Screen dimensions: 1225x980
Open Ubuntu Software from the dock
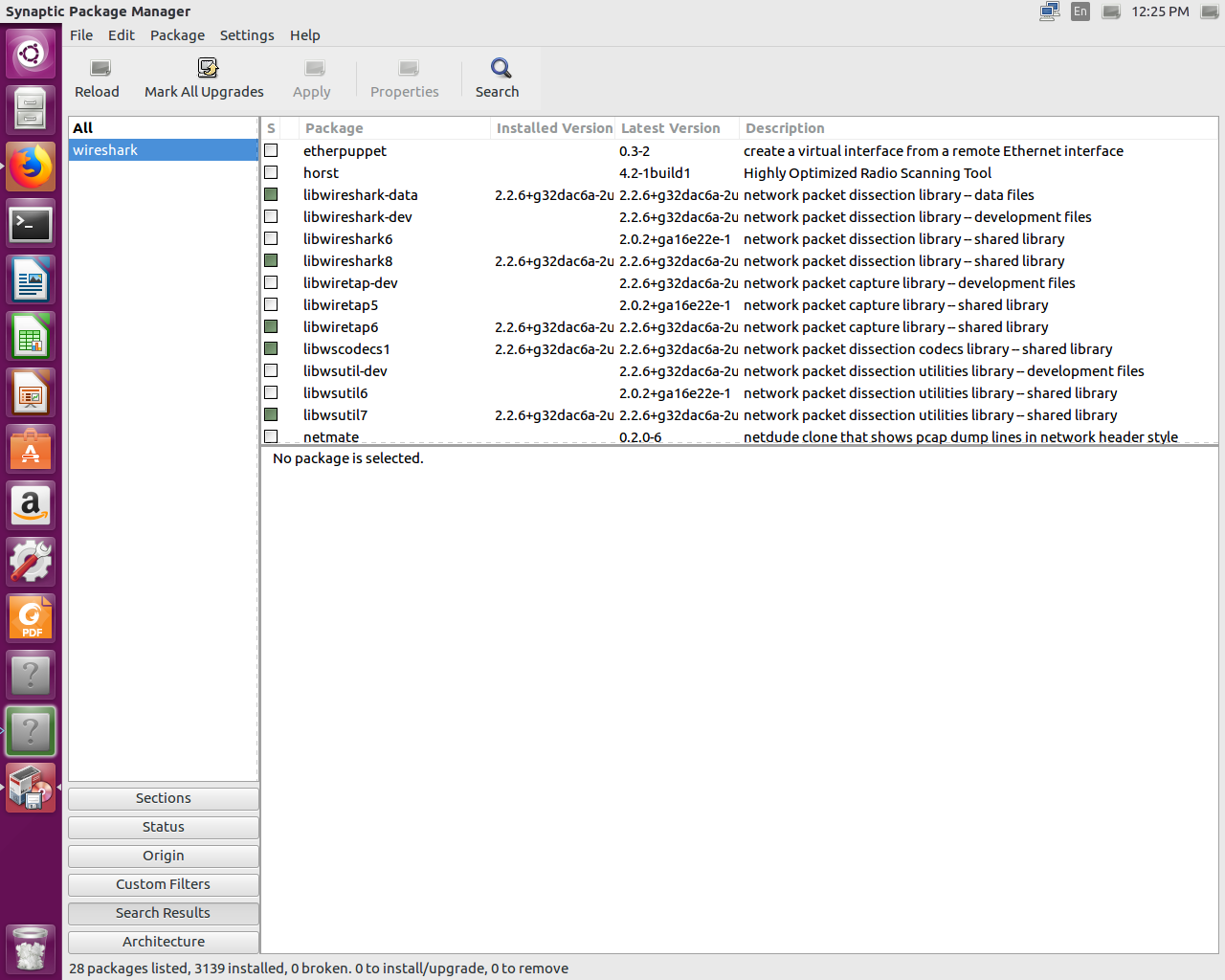point(31,450)
